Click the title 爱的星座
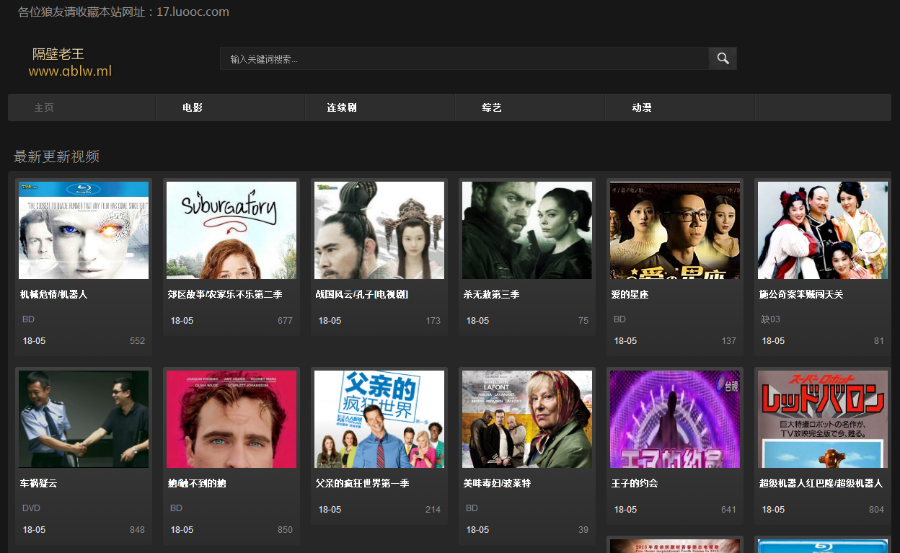This screenshot has width=900, height=553. pyautogui.click(x=630, y=295)
